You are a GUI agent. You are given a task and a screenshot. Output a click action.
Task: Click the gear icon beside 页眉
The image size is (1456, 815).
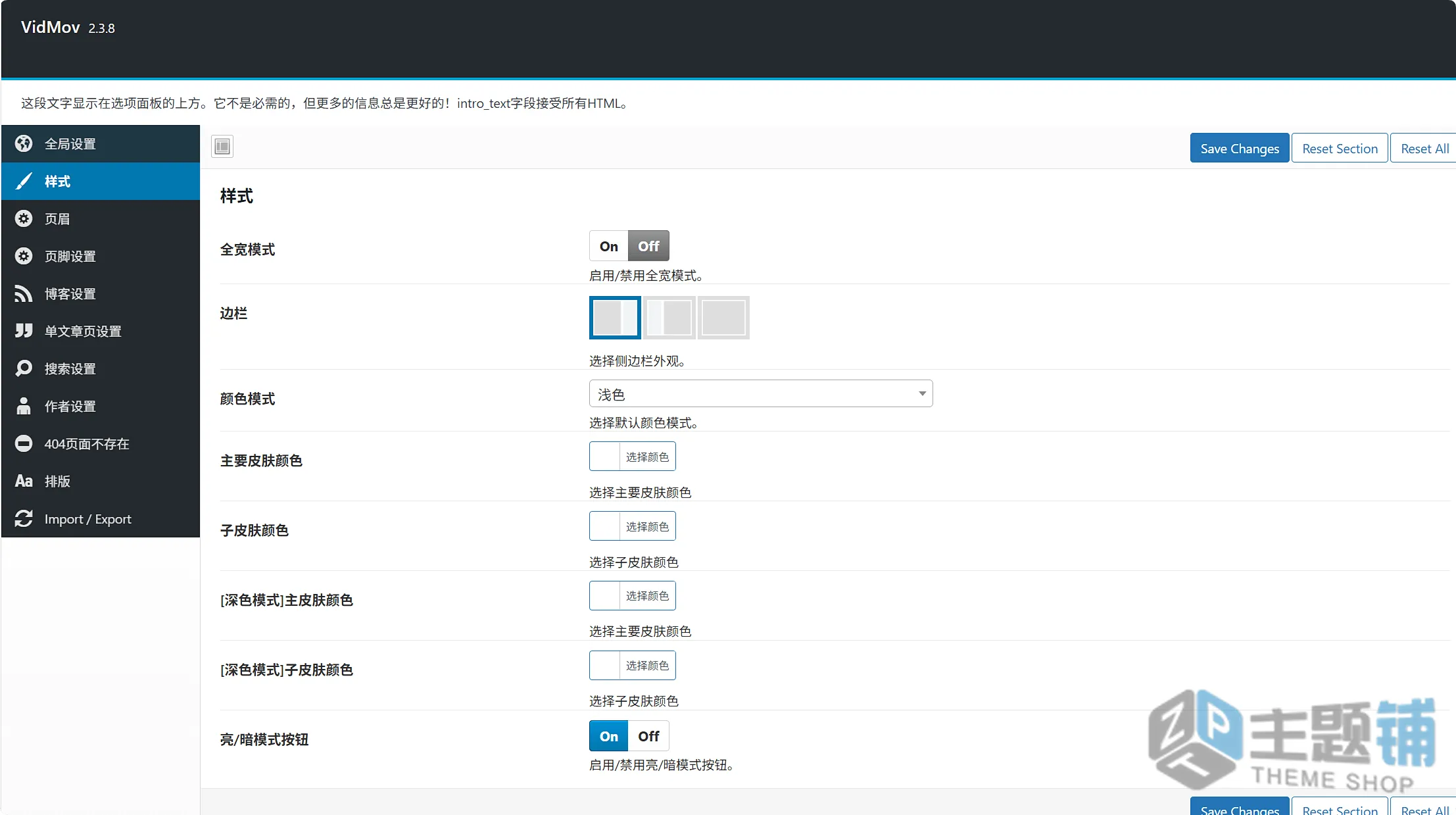[24, 218]
